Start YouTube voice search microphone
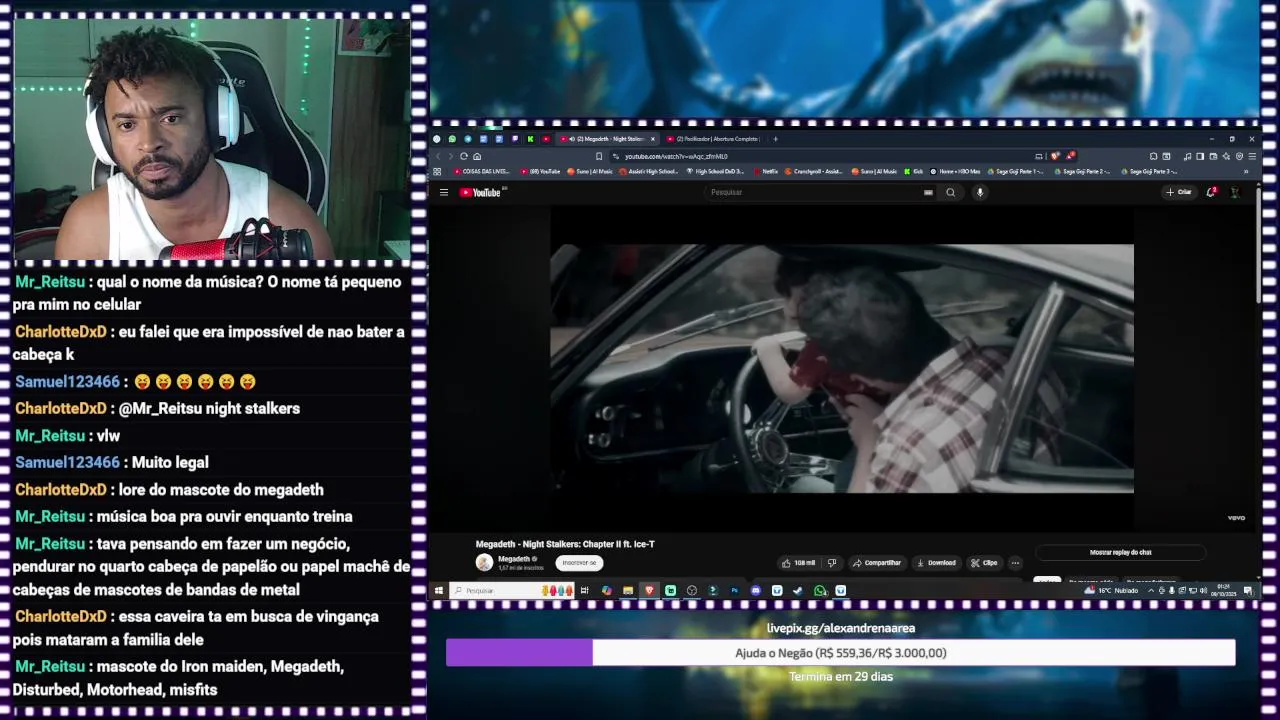The width and height of the screenshot is (1280, 720). (980, 192)
